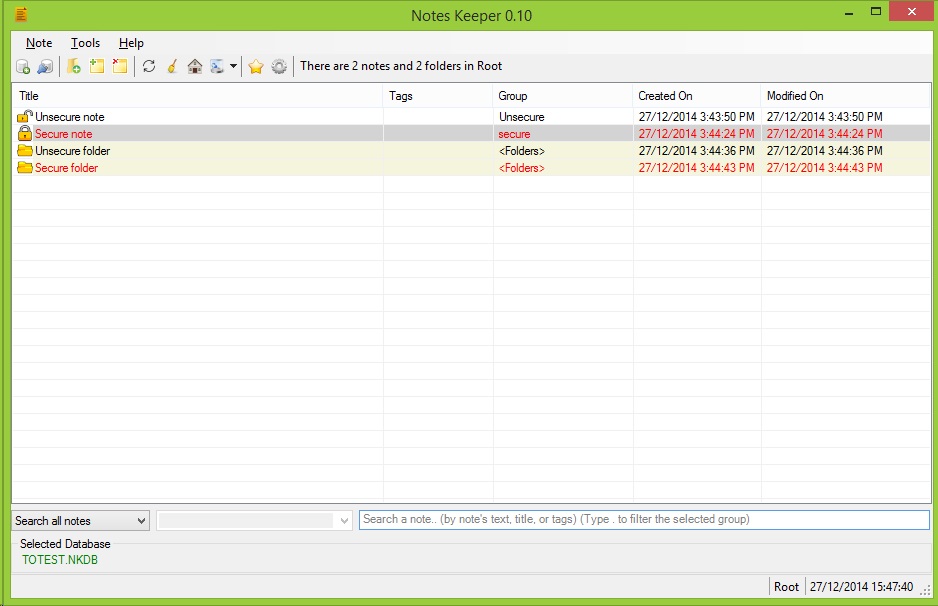
Task: Click the 'Search a note' input field
Action: (643, 520)
